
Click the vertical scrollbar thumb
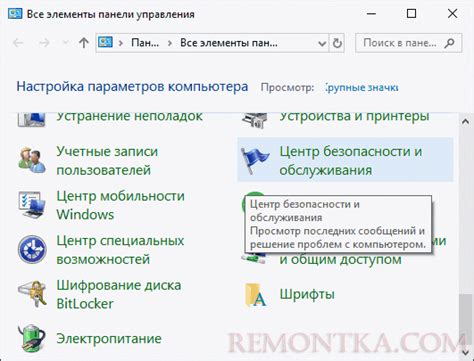(x=466, y=319)
